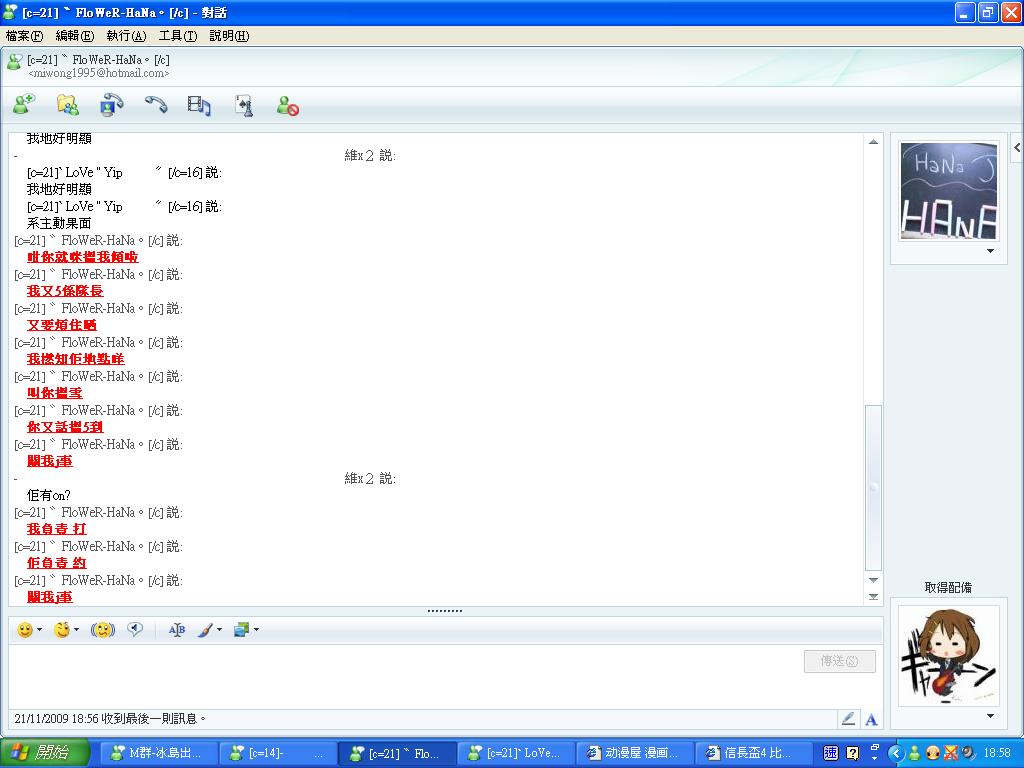Switch to handwriting pen input mode

pyautogui.click(x=848, y=718)
